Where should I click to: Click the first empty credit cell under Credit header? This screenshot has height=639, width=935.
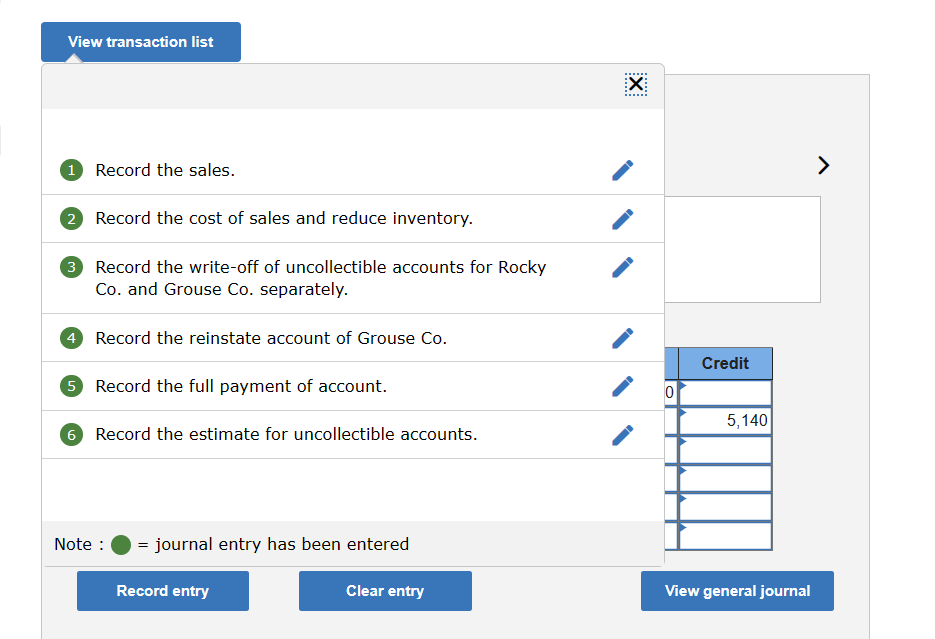pos(725,392)
